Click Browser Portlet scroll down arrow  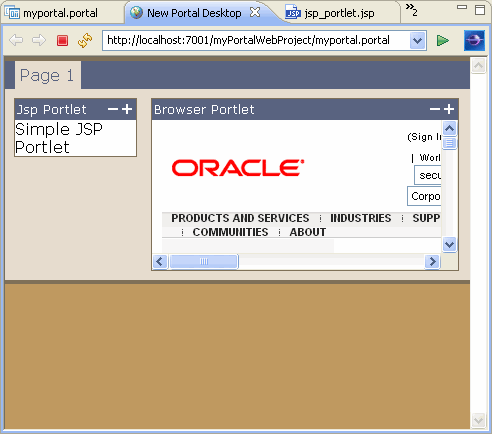pos(450,245)
